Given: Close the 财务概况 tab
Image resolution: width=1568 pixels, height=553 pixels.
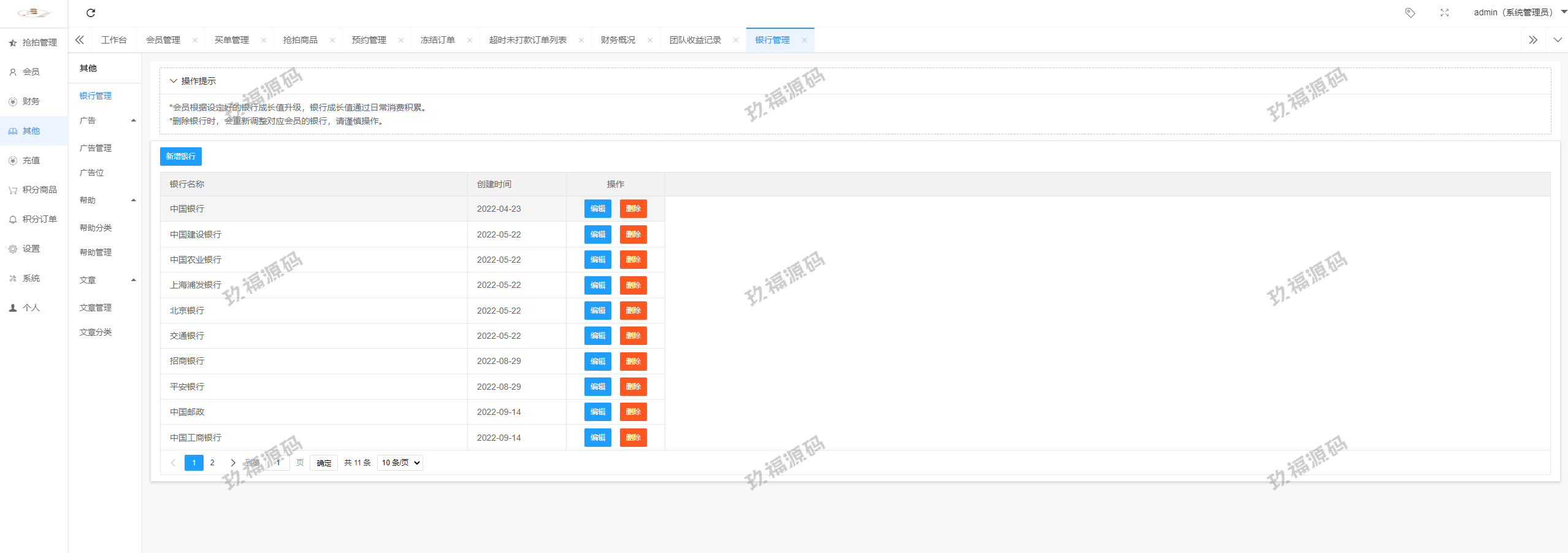Looking at the screenshot, I should tap(650, 41).
